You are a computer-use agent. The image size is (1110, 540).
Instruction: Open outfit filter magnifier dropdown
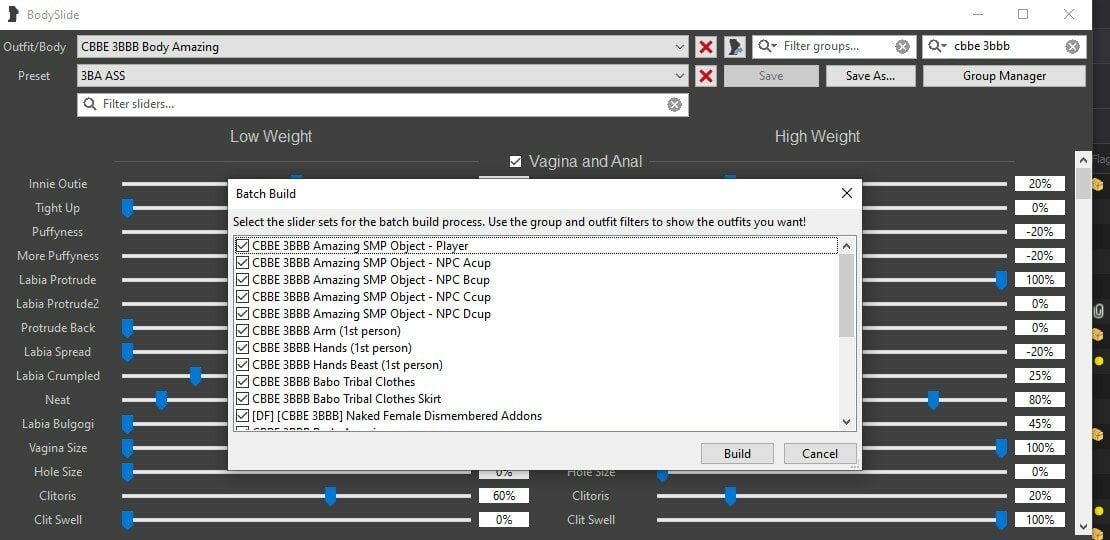pos(937,47)
